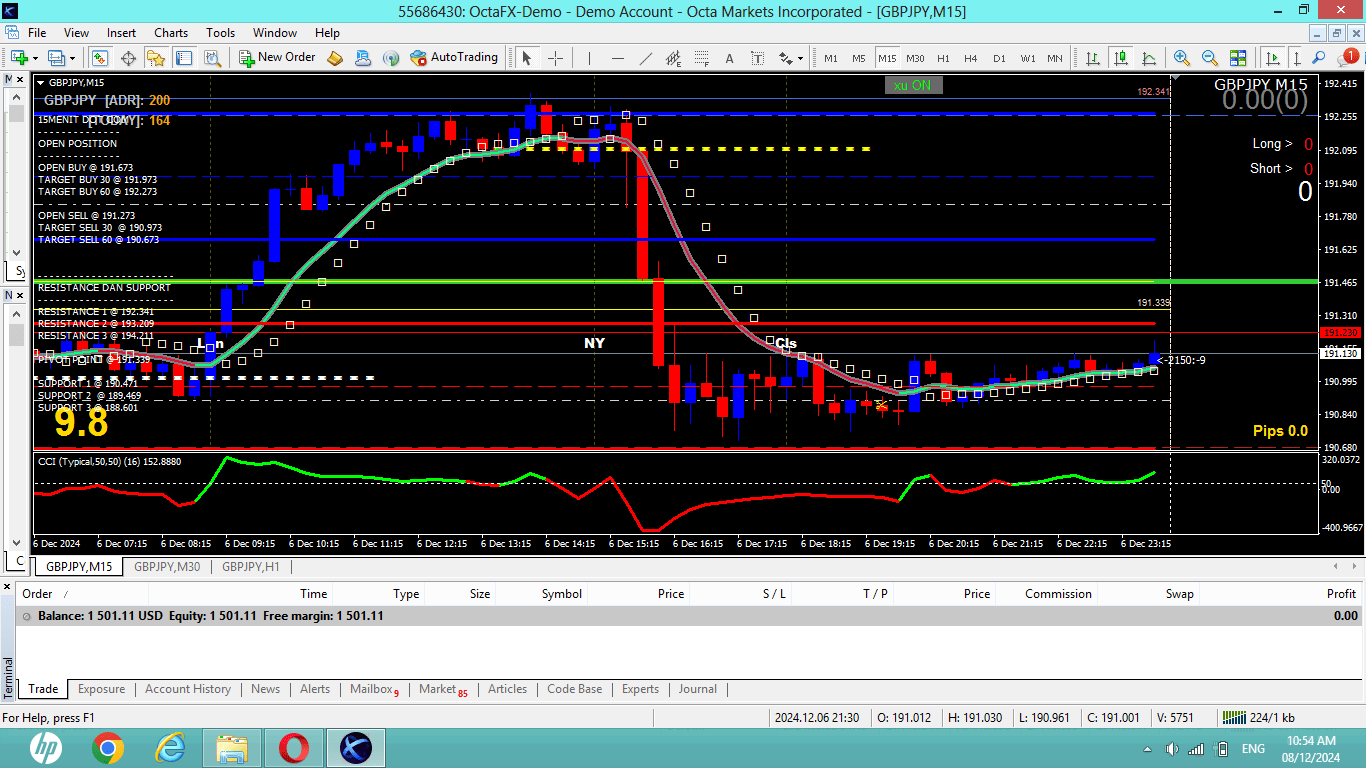Open Opera browser in taskbar
This screenshot has width=1366, height=768.
point(294,748)
